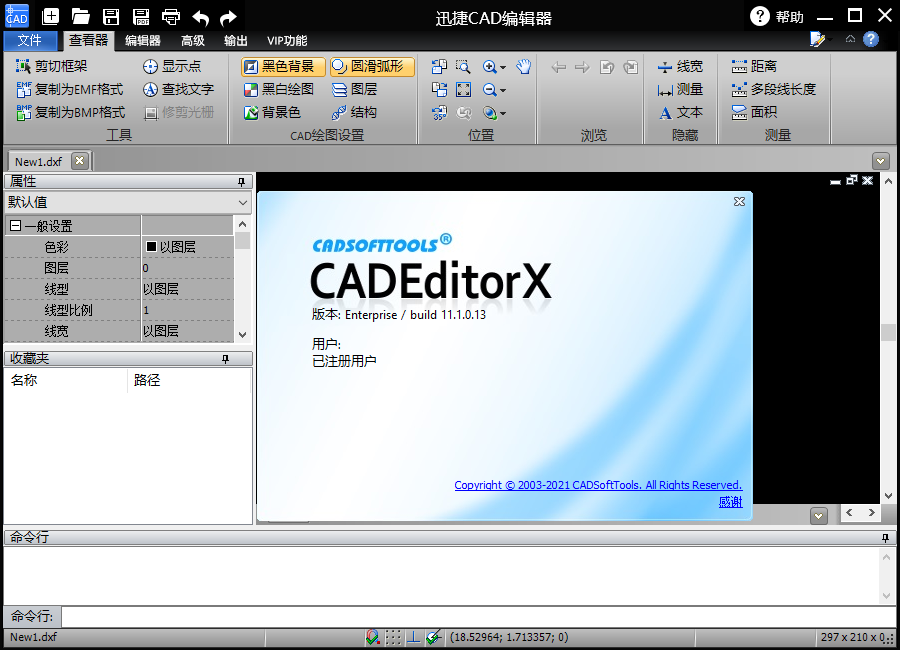Select the 距离 distance measuring tool
900x650 pixels.
point(754,66)
